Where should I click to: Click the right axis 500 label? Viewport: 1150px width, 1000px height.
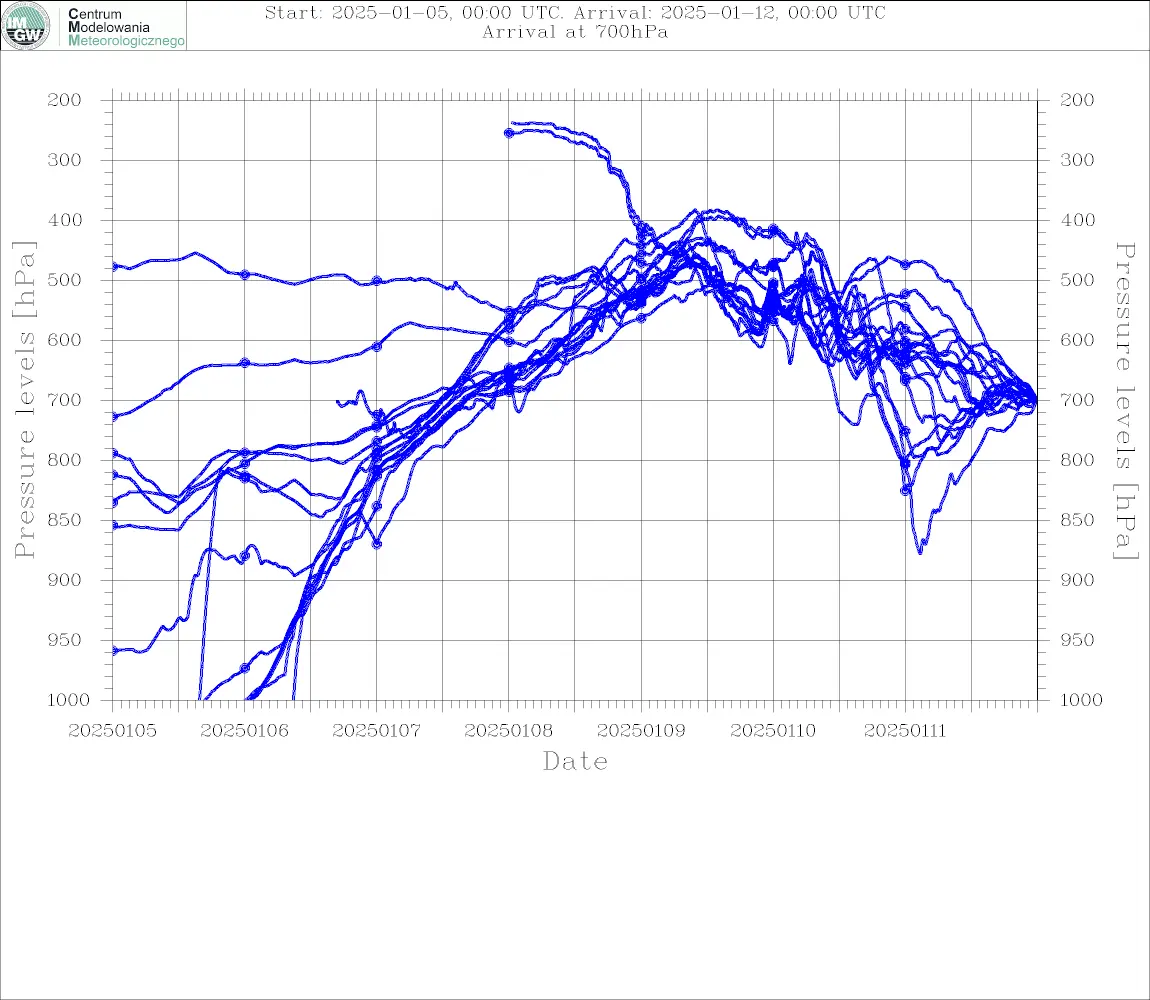point(1077,280)
